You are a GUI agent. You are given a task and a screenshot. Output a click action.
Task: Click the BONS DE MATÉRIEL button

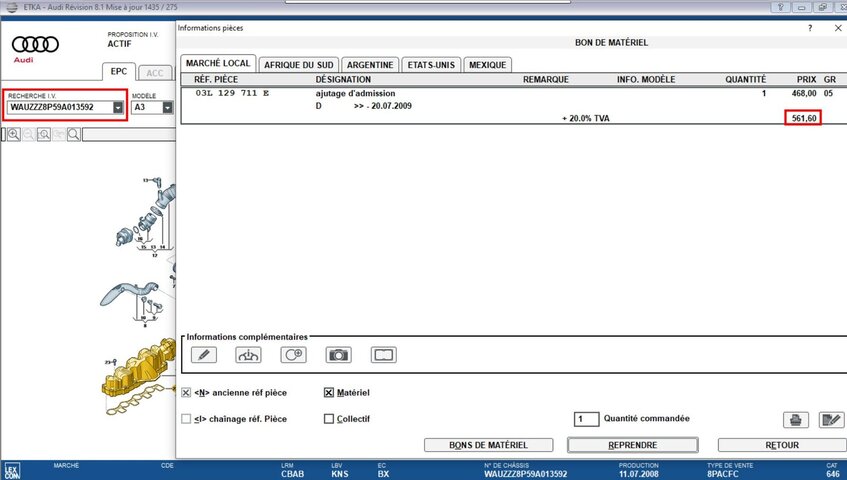[488, 445]
